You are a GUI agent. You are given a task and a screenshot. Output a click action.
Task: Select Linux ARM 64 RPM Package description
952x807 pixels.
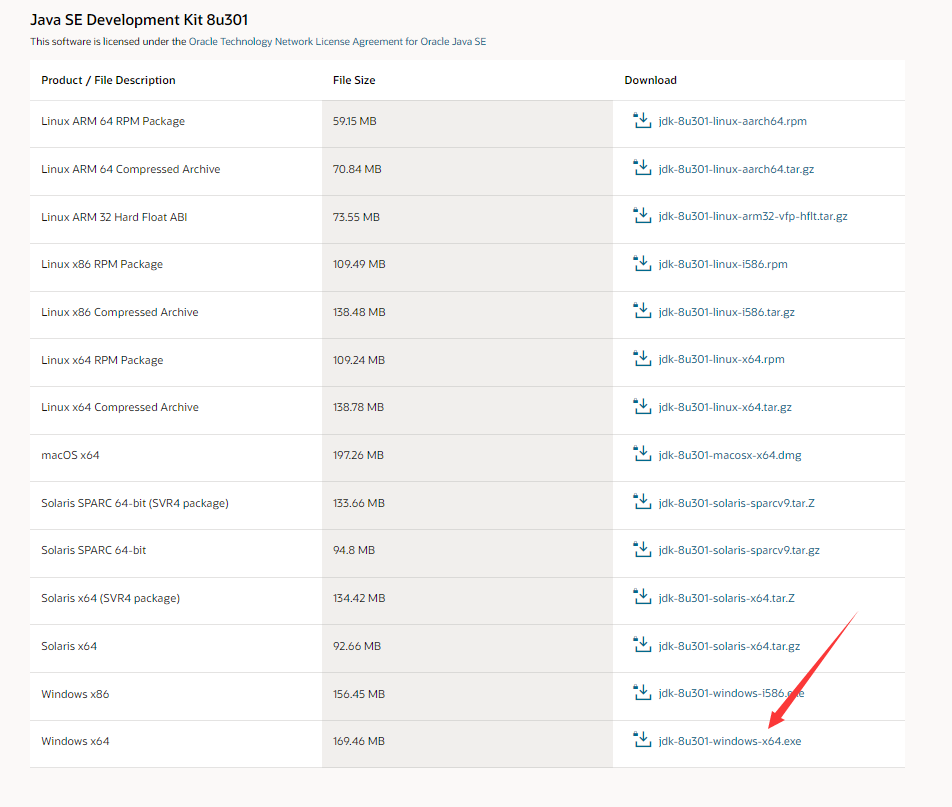coord(113,121)
